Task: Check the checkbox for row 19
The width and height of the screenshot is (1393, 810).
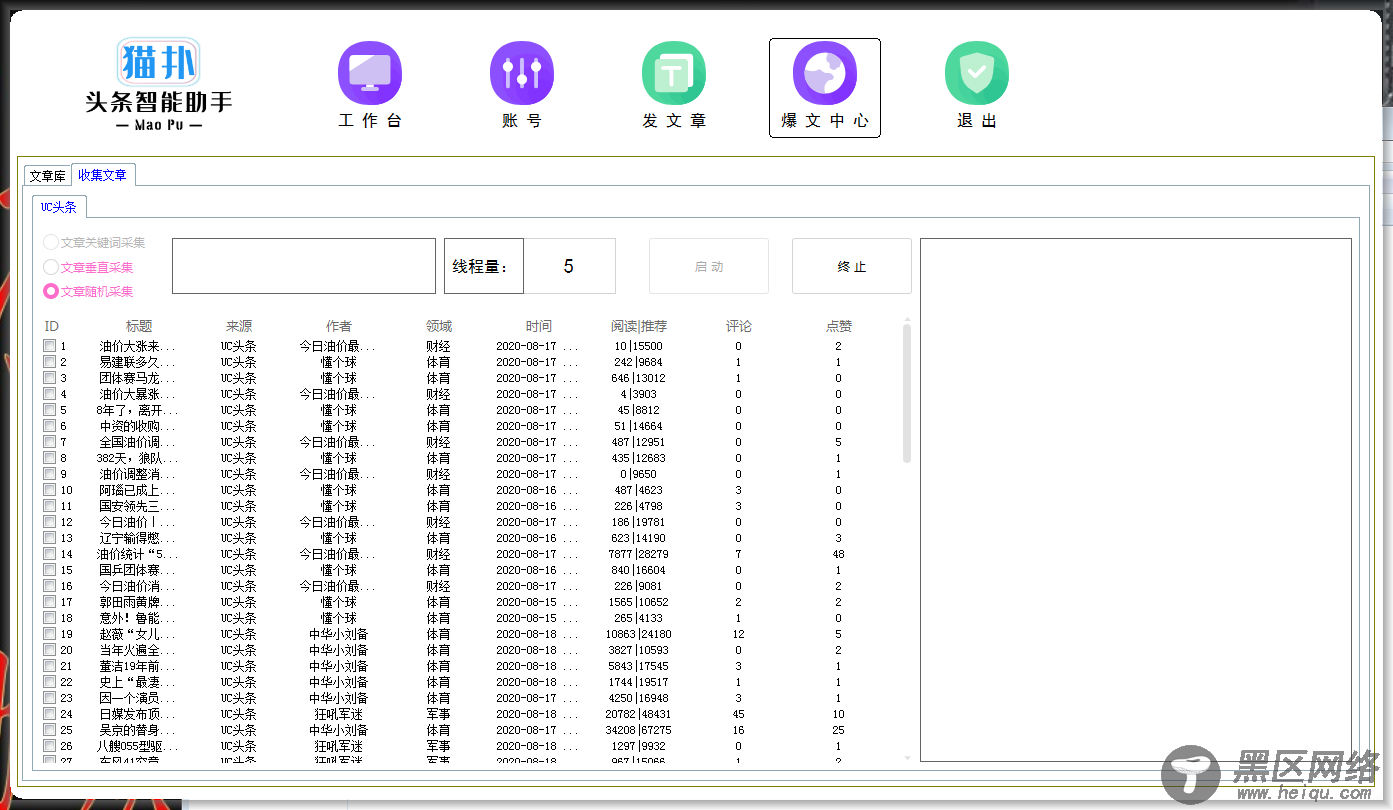Action: tap(49, 634)
